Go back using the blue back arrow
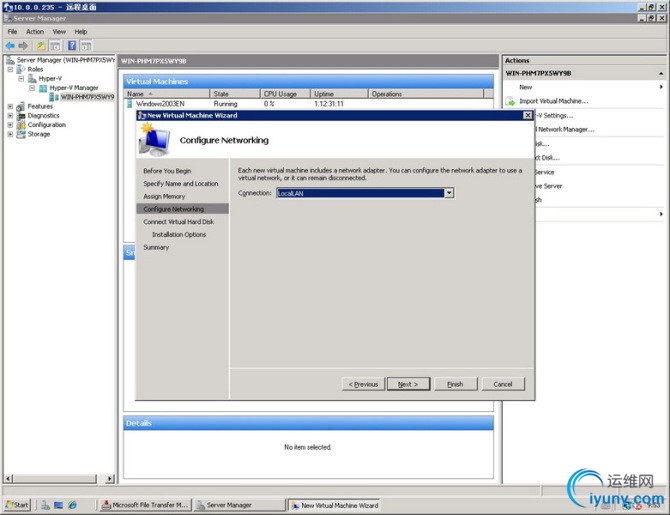This screenshot has height=515, width=670. (10, 46)
